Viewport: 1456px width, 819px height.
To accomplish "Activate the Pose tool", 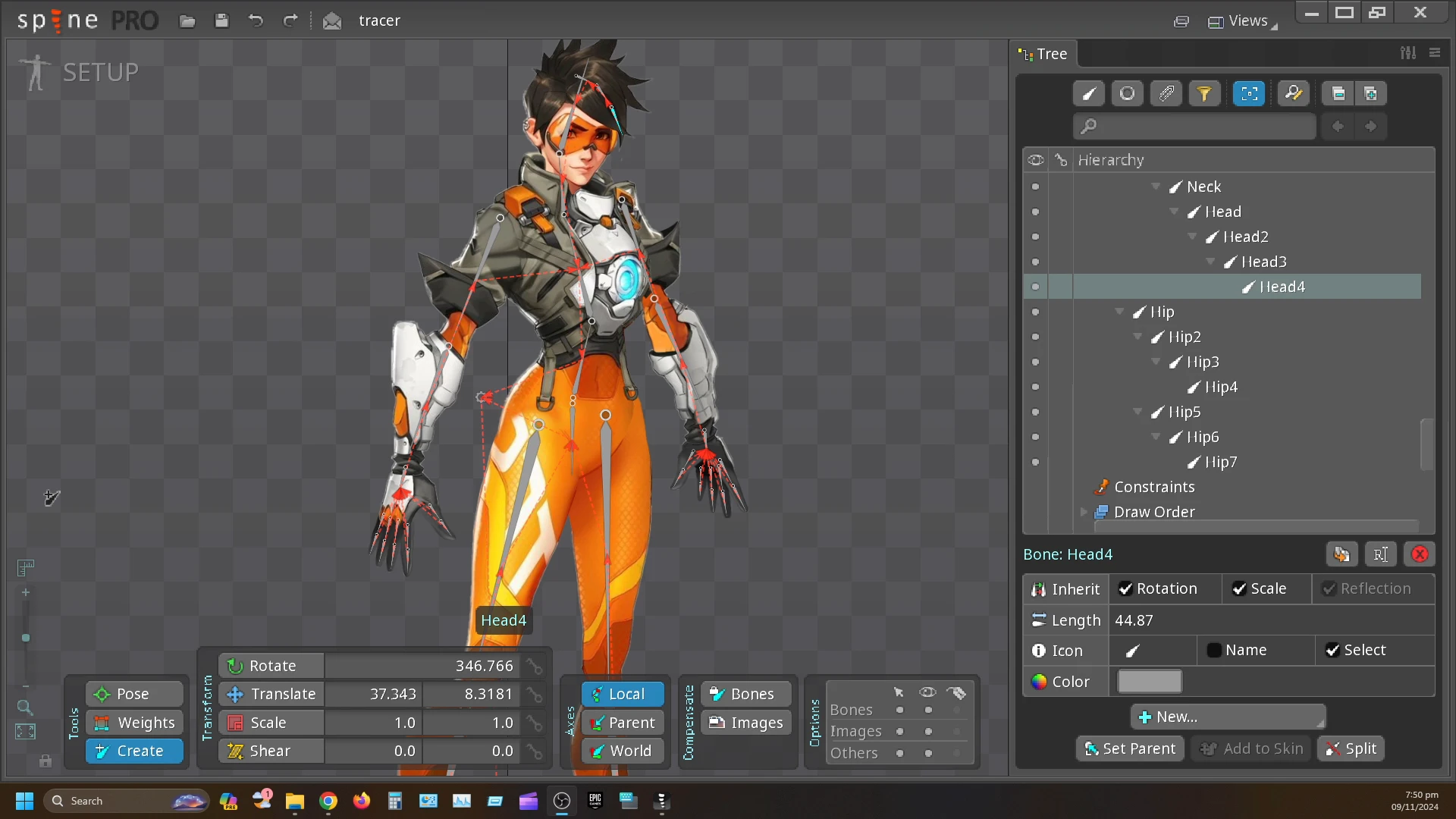I will point(134,694).
